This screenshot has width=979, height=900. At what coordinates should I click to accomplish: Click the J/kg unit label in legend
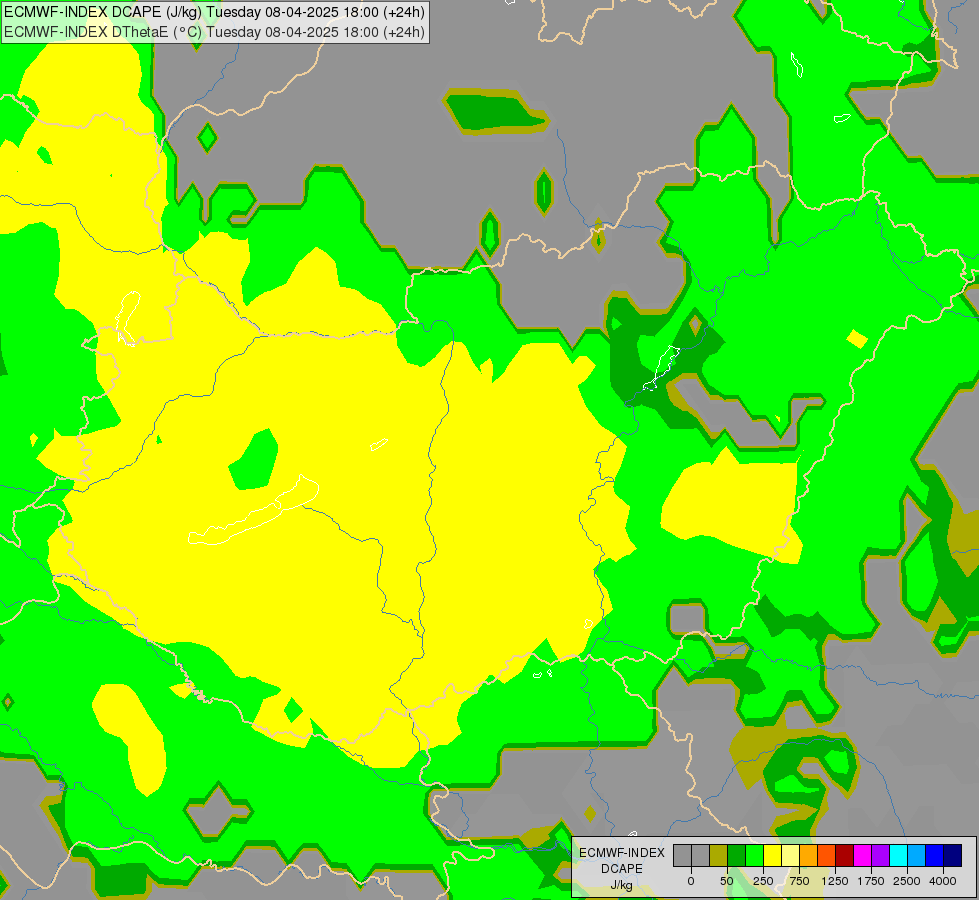tap(621, 885)
